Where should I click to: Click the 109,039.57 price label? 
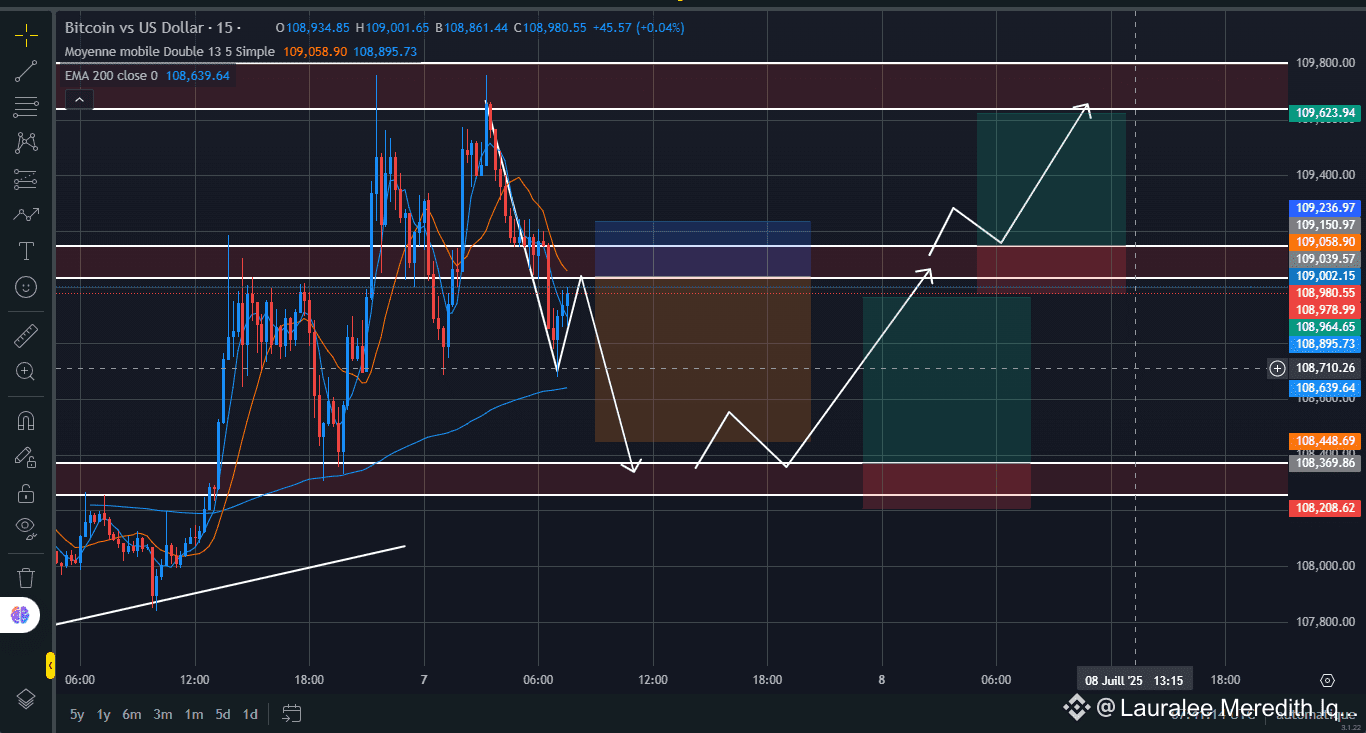[1326, 259]
